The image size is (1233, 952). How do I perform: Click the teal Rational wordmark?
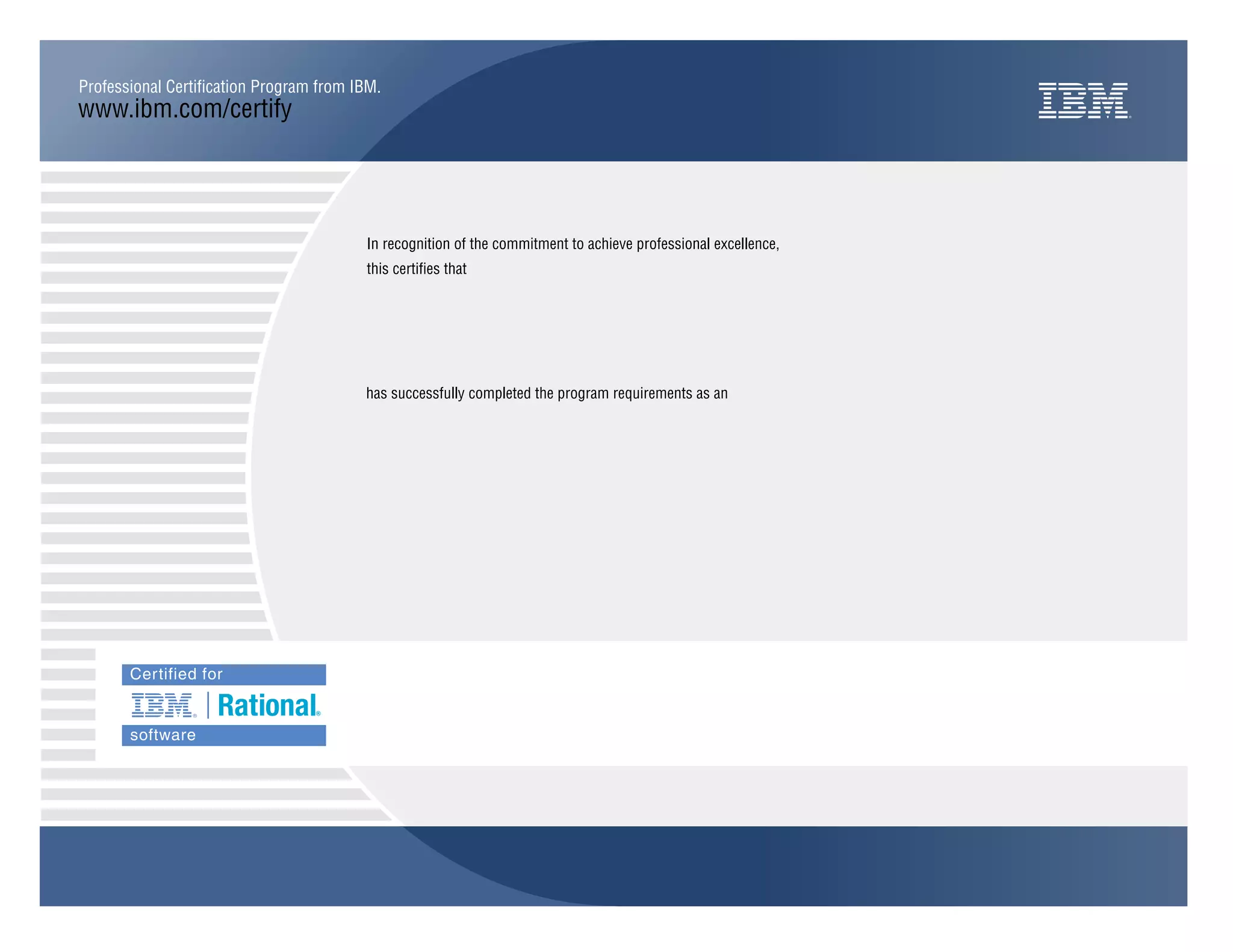tap(267, 705)
